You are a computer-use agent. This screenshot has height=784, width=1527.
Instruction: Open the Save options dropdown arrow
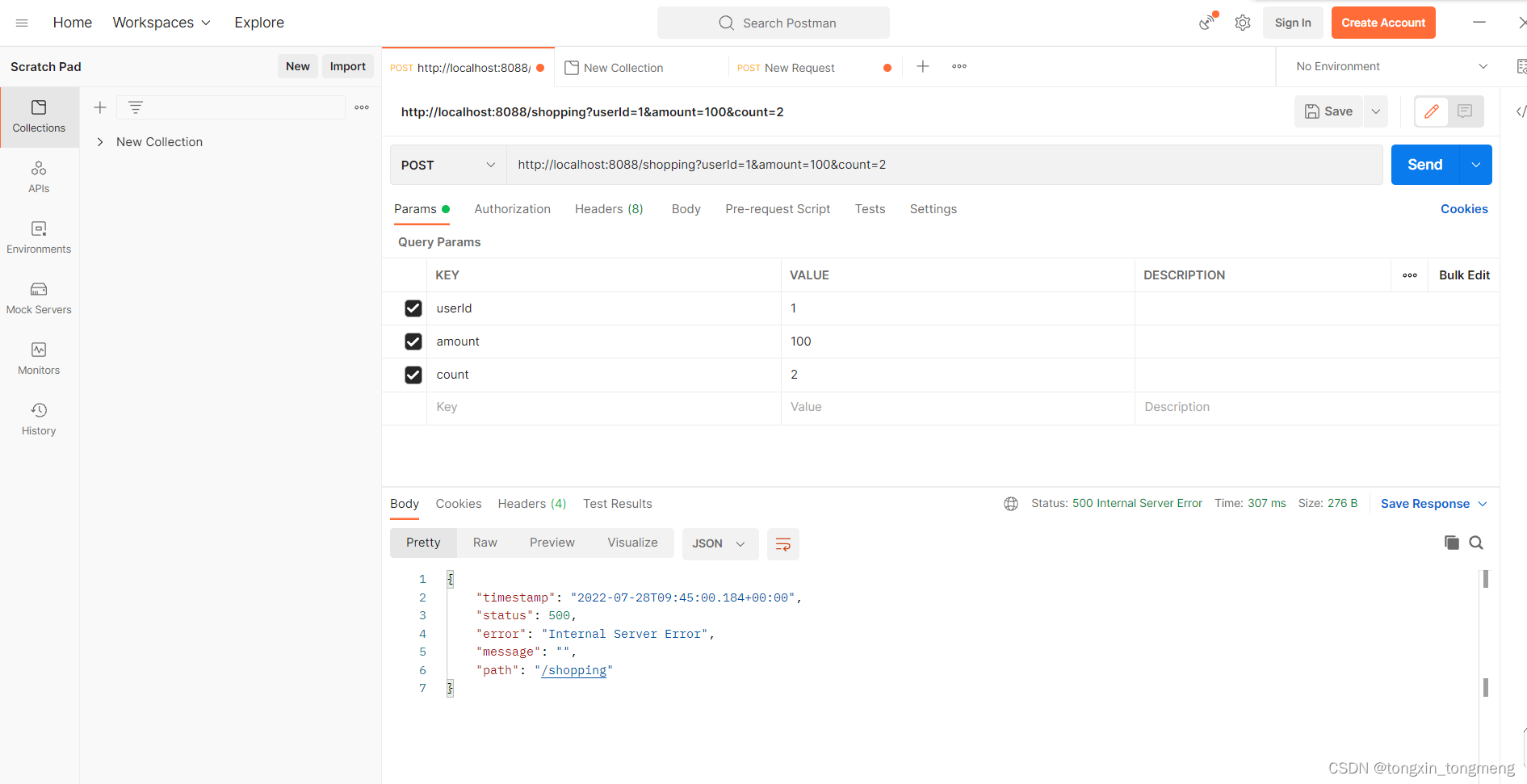(x=1376, y=111)
